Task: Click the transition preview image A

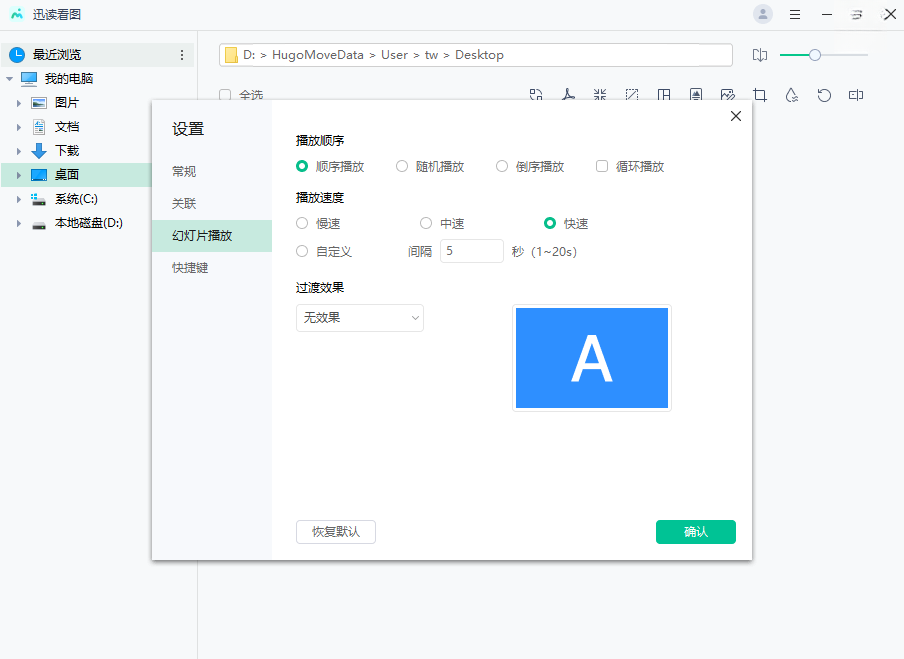Action: 592,358
